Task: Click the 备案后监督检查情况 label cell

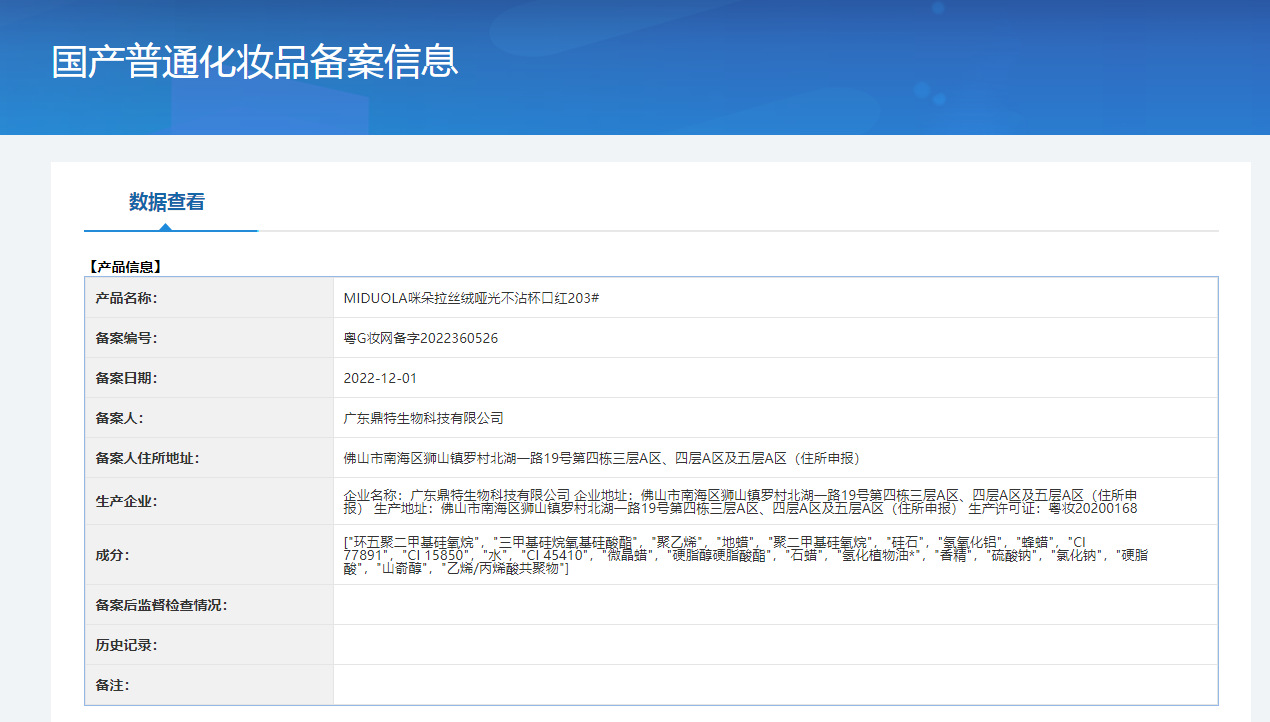Action: 209,605
